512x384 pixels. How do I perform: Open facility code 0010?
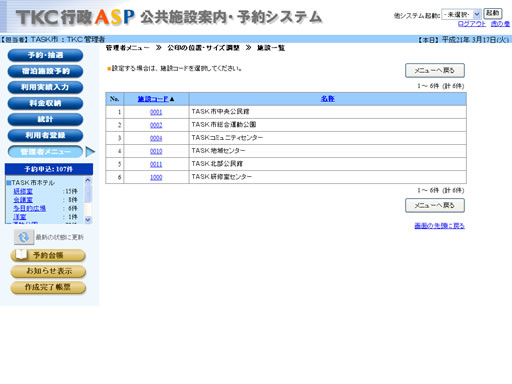pyautogui.click(x=156, y=151)
